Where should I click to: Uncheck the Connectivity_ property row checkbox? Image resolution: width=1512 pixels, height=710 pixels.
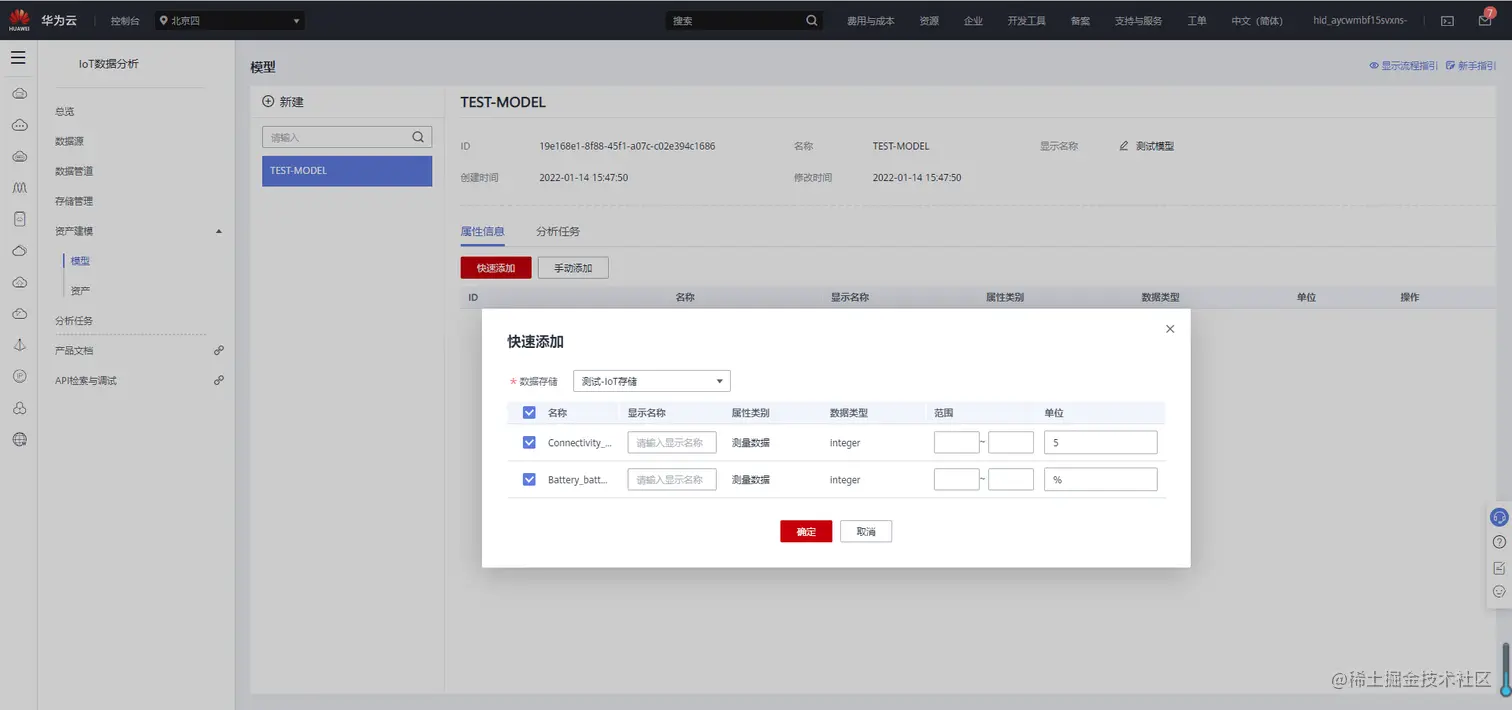[x=528, y=441]
